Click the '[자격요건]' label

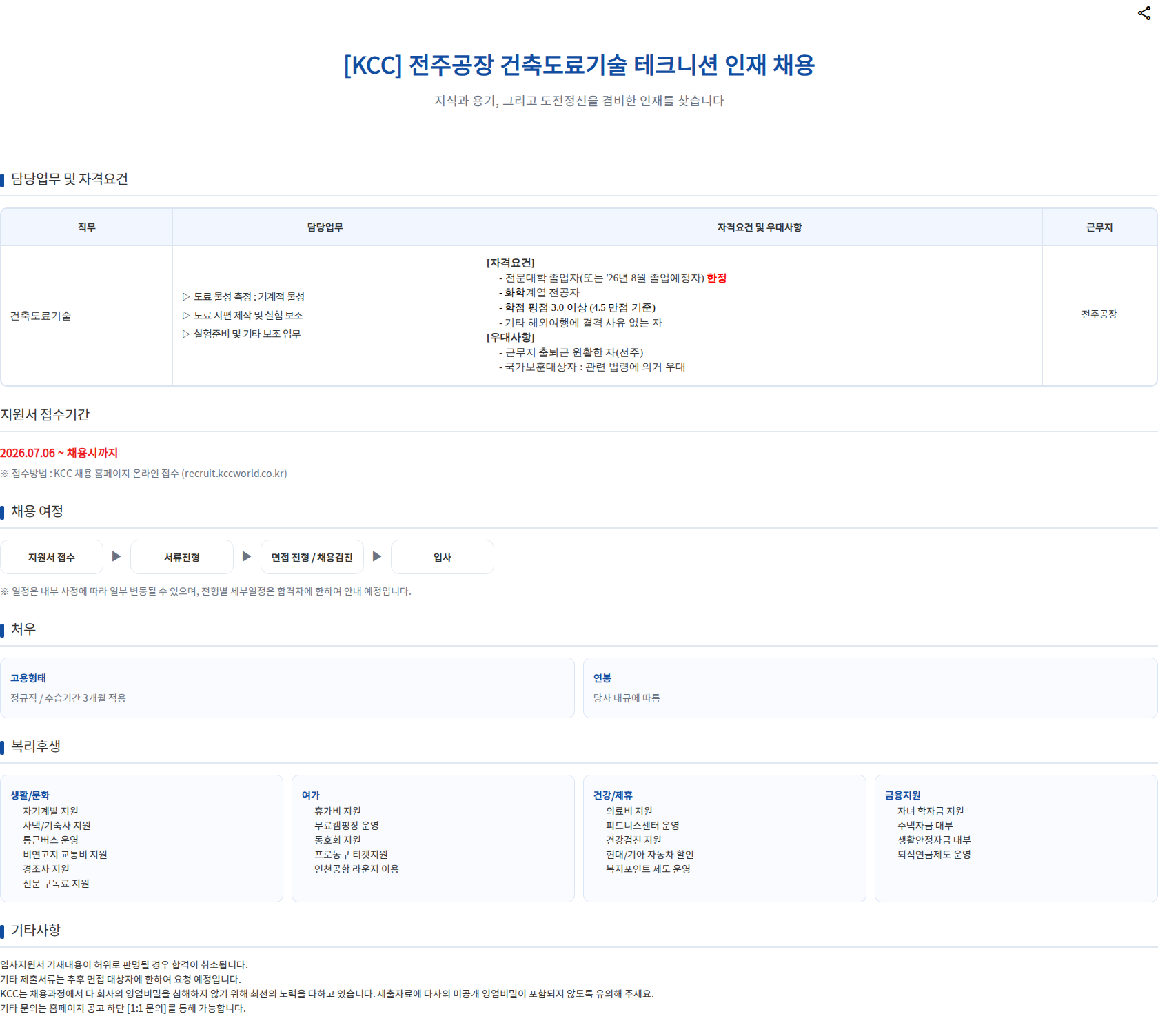(511, 263)
